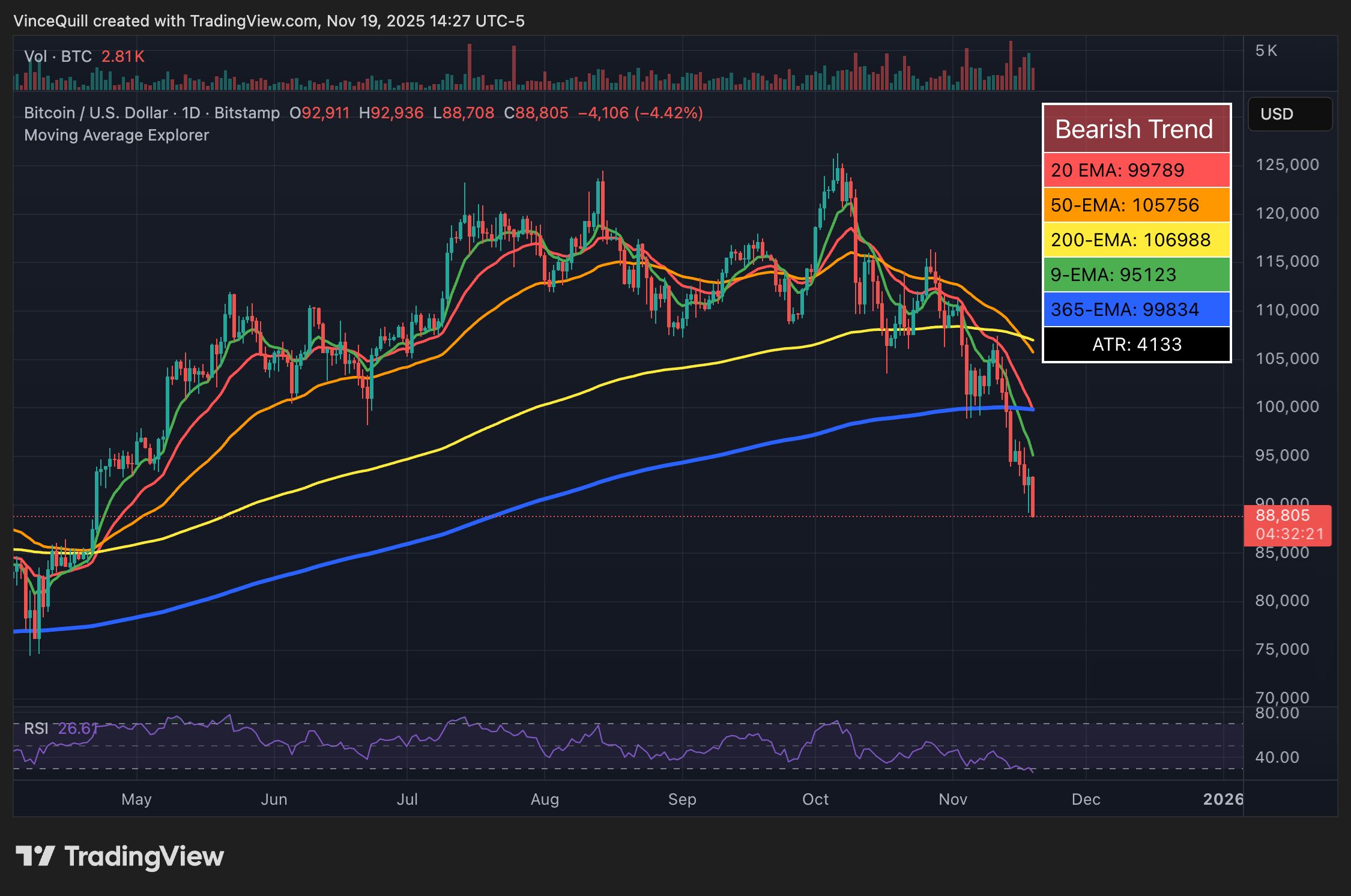Click the 2026 label on time axis
1351x896 pixels.
1223,799
